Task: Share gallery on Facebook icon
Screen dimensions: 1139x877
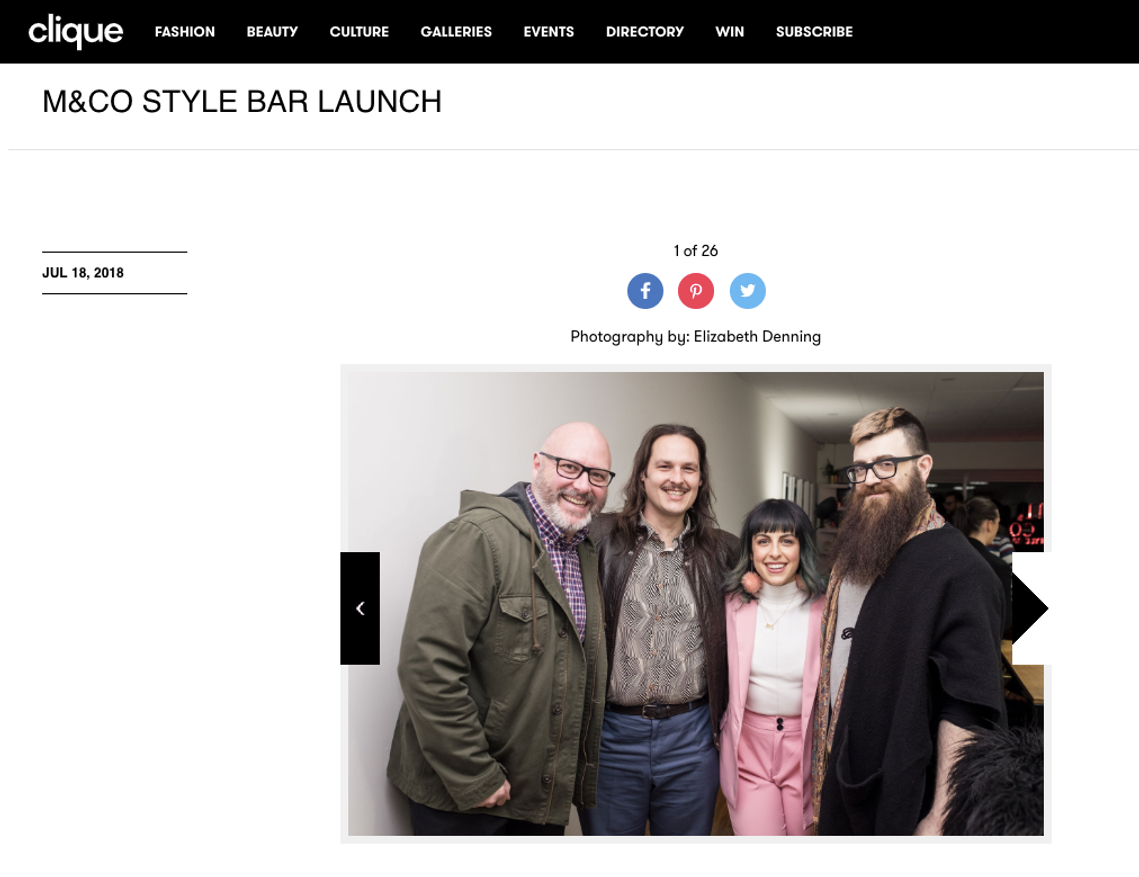Action: [645, 291]
